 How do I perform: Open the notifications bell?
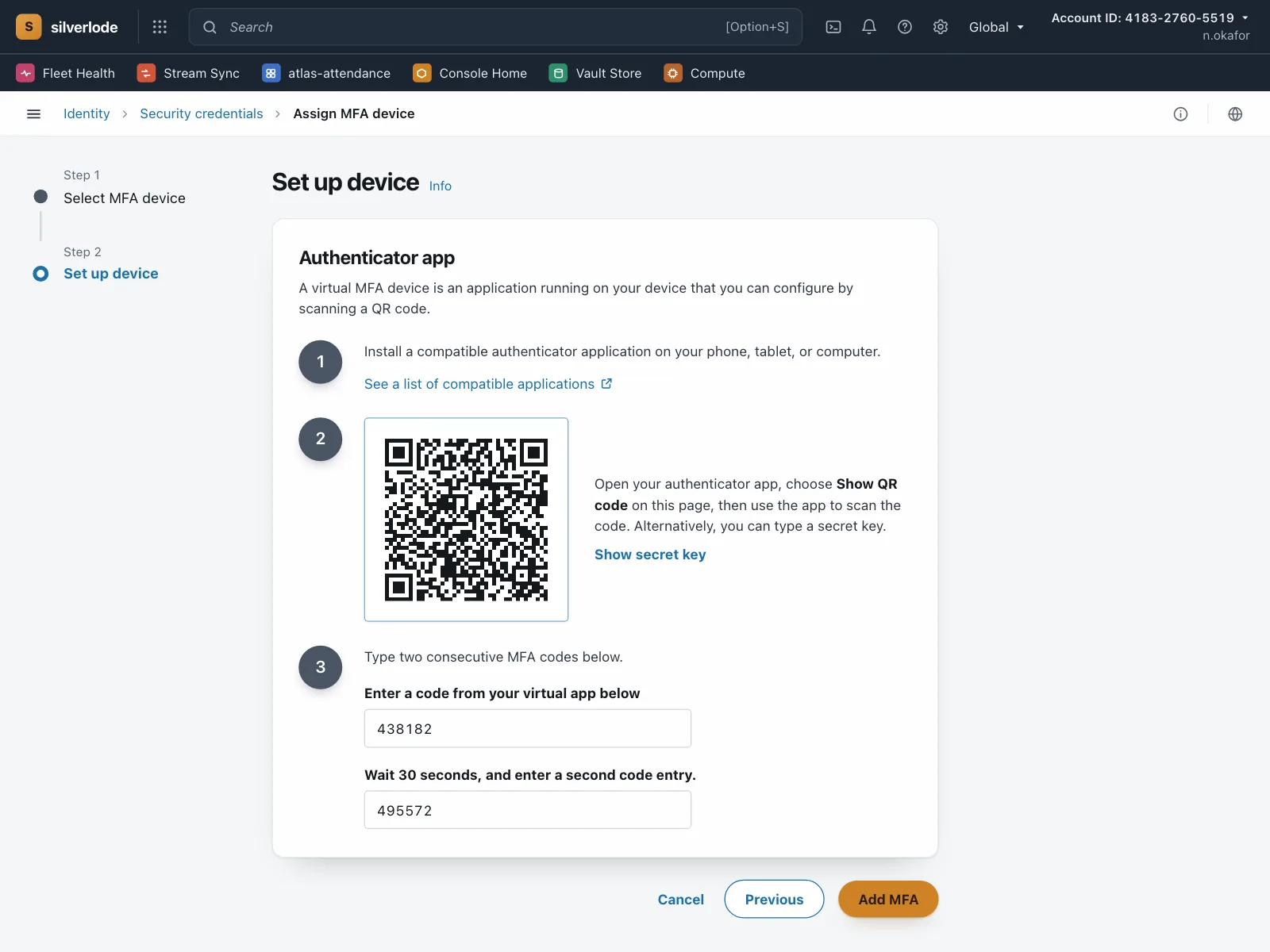point(869,27)
